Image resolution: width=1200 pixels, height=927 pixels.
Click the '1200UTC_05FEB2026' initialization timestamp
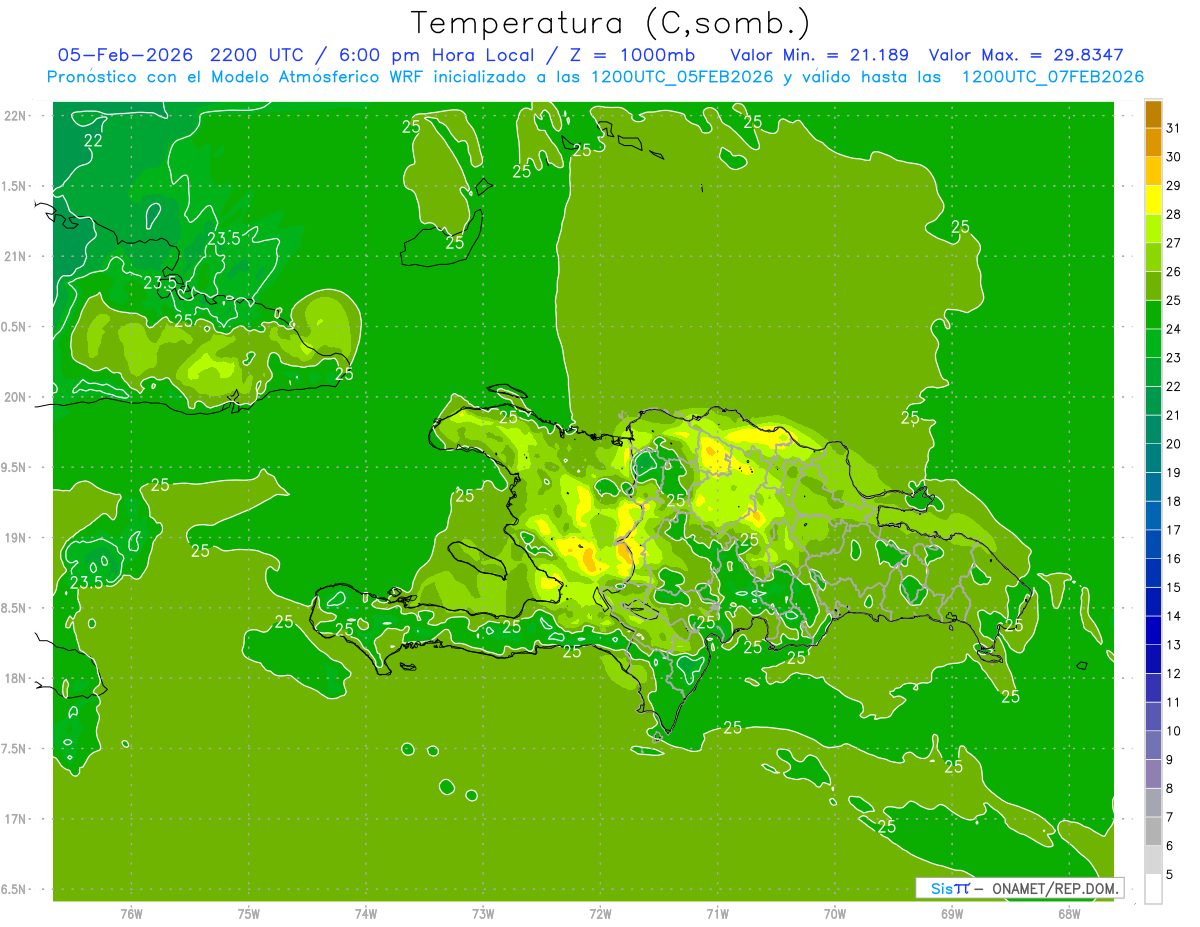point(683,77)
